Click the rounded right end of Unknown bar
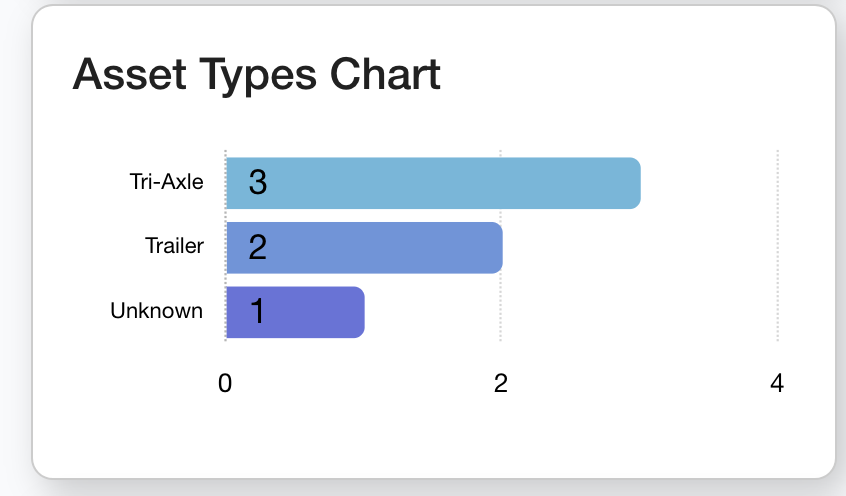846x496 pixels. point(357,312)
